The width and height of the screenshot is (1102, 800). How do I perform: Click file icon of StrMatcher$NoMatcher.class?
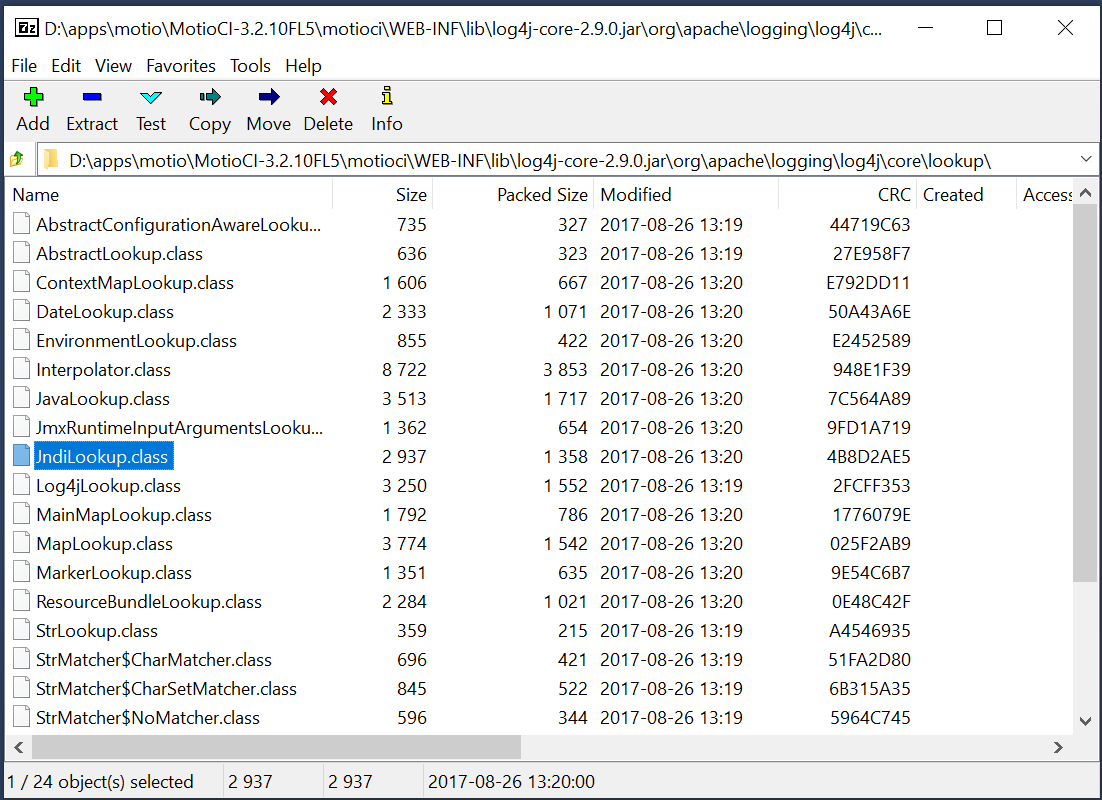(x=22, y=717)
